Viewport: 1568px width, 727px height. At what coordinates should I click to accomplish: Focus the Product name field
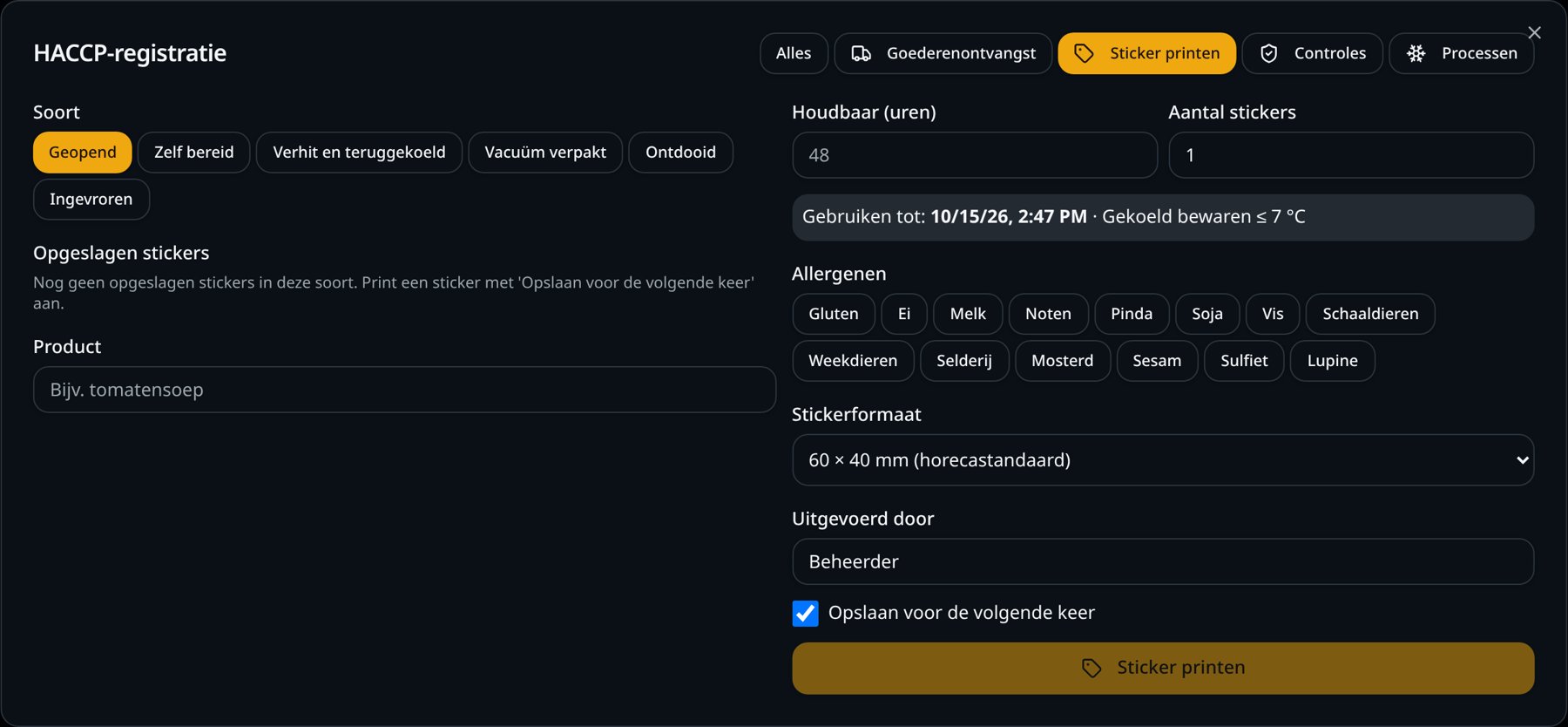tap(404, 390)
